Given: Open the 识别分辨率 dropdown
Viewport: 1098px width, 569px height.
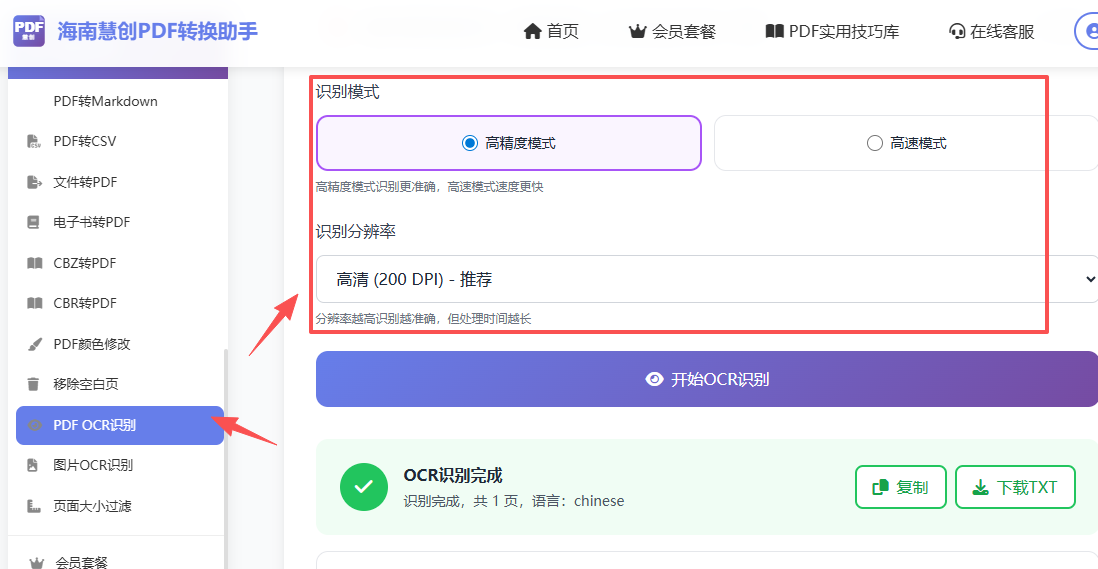Looking at the screenshot, I should pos(707,279).
